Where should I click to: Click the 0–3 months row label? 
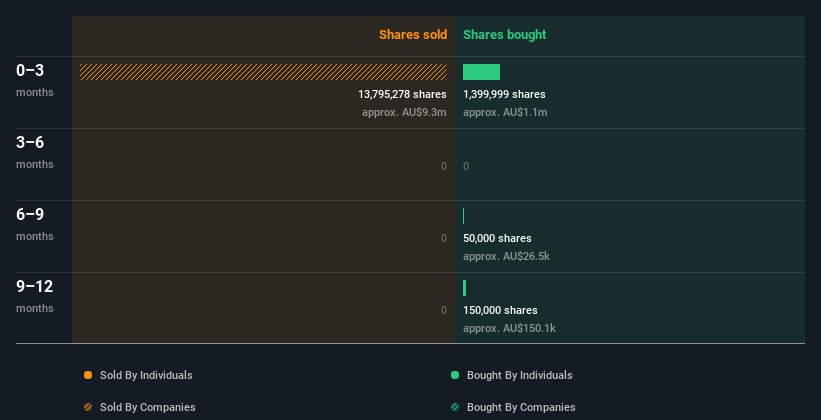click(35, 80)
